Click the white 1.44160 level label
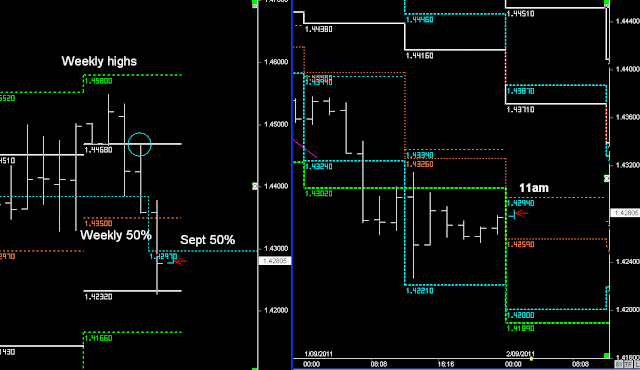The height and width of the screenshot is (370, 640). [x=419, y=55]
